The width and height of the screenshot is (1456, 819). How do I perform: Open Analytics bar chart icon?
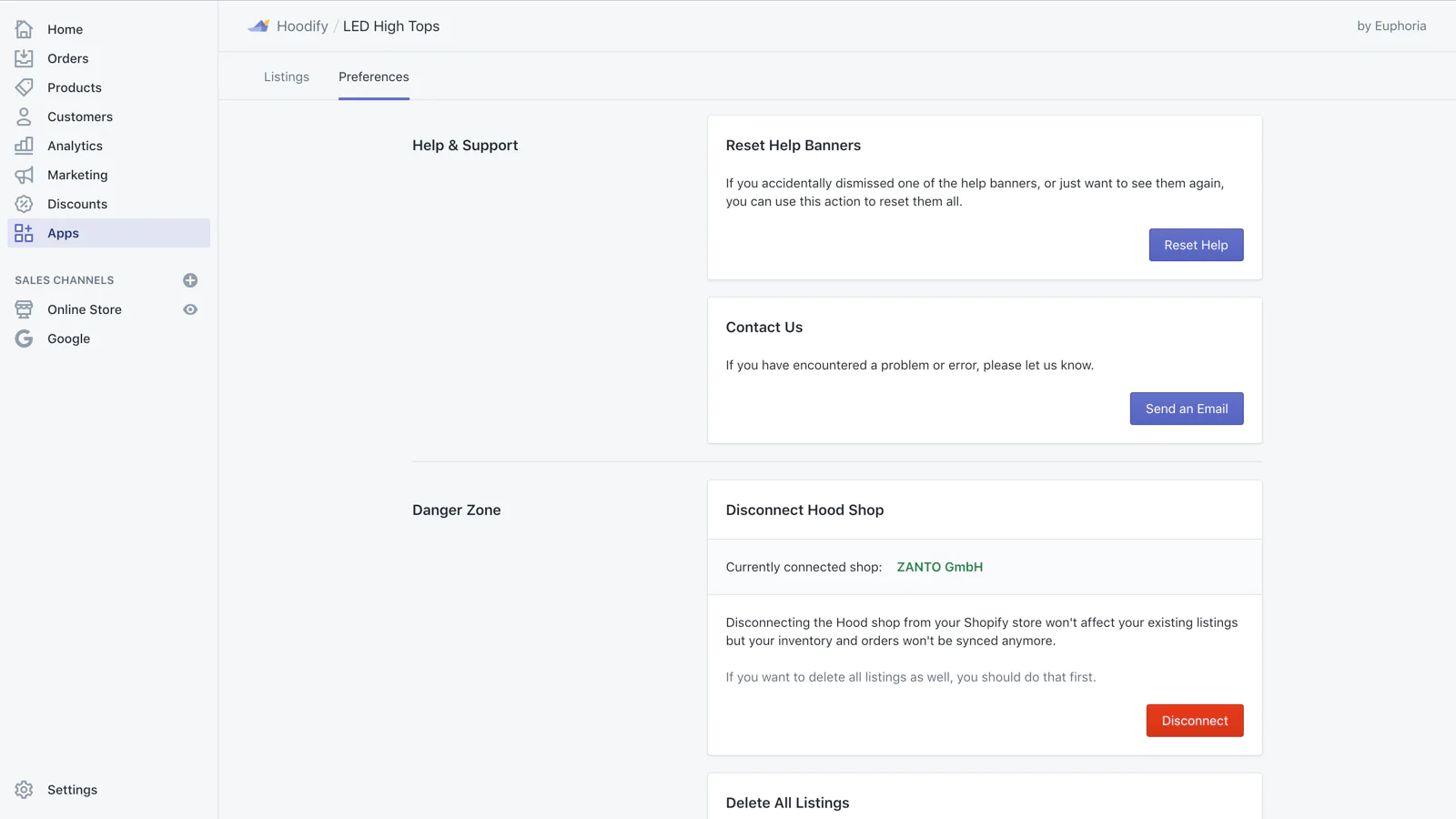24,146
